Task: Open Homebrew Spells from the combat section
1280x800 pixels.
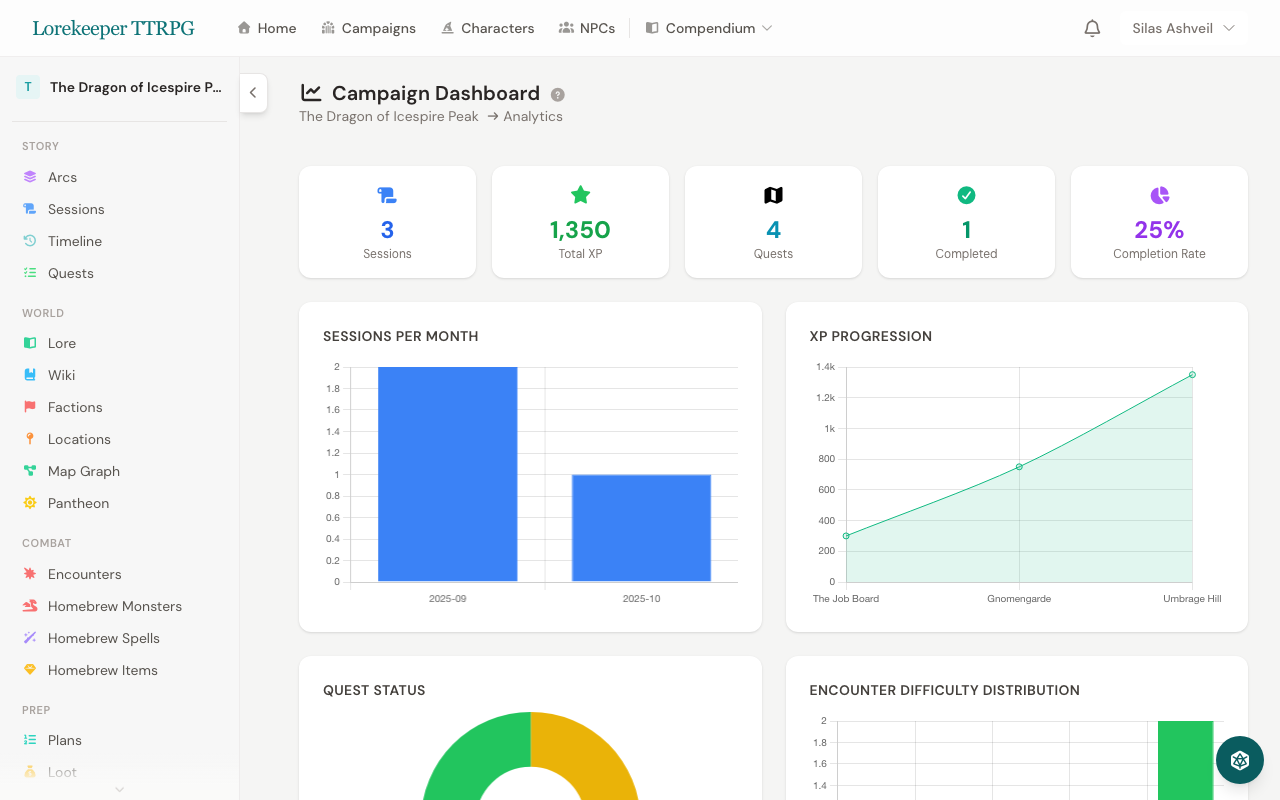Action: (x=30, y=637)
